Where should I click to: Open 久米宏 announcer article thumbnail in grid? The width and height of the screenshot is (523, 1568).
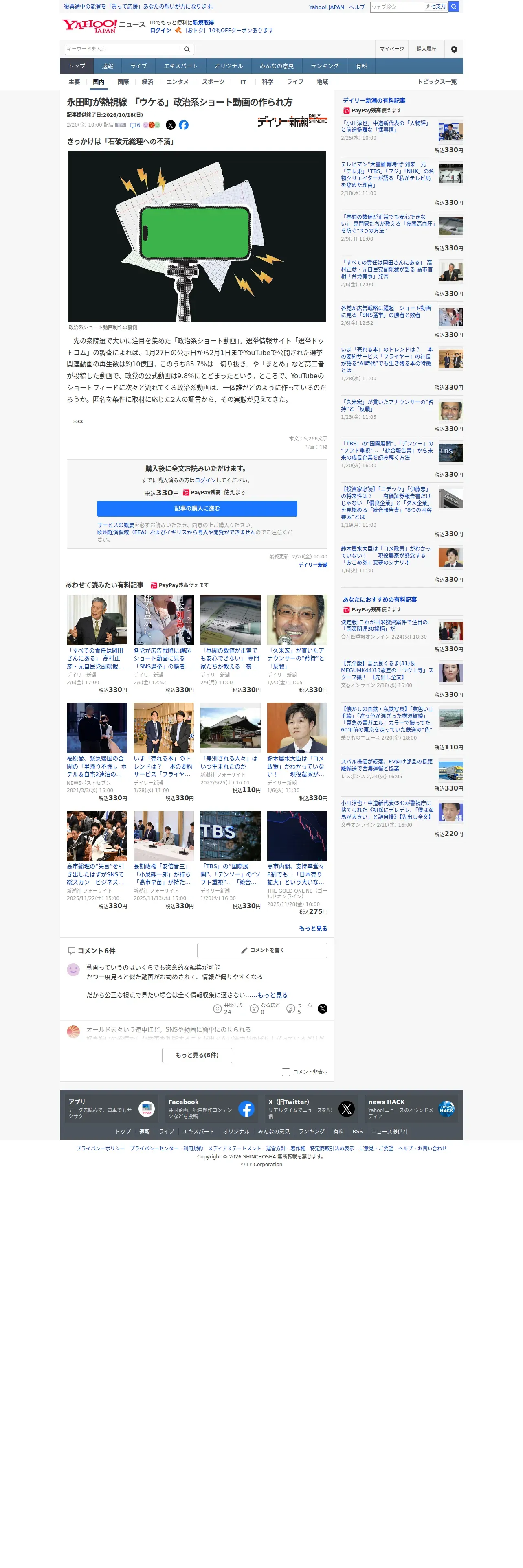pyautogui.click(x=297, y=619)
